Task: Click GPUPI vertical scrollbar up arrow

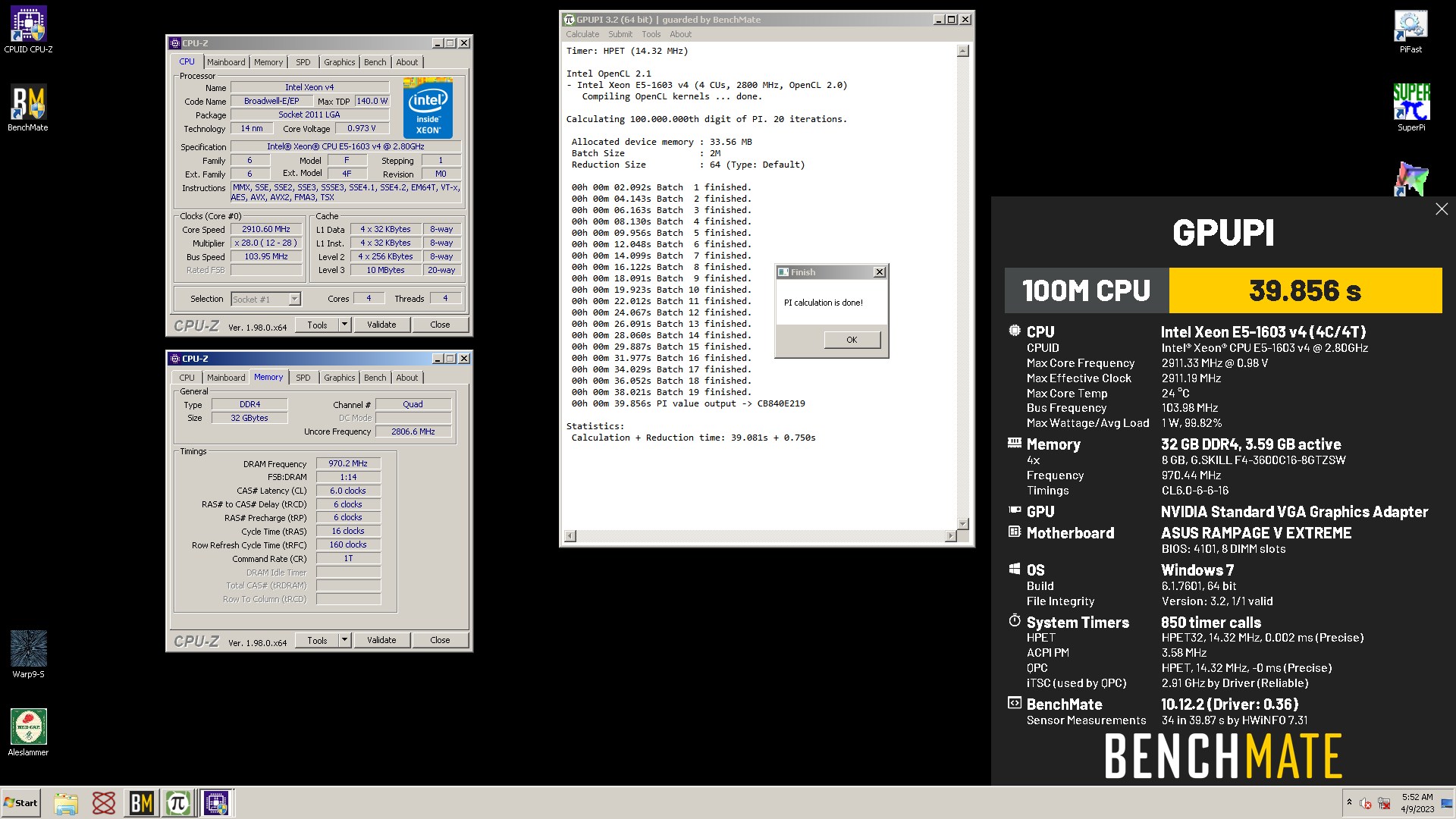Action: point(962,51)
